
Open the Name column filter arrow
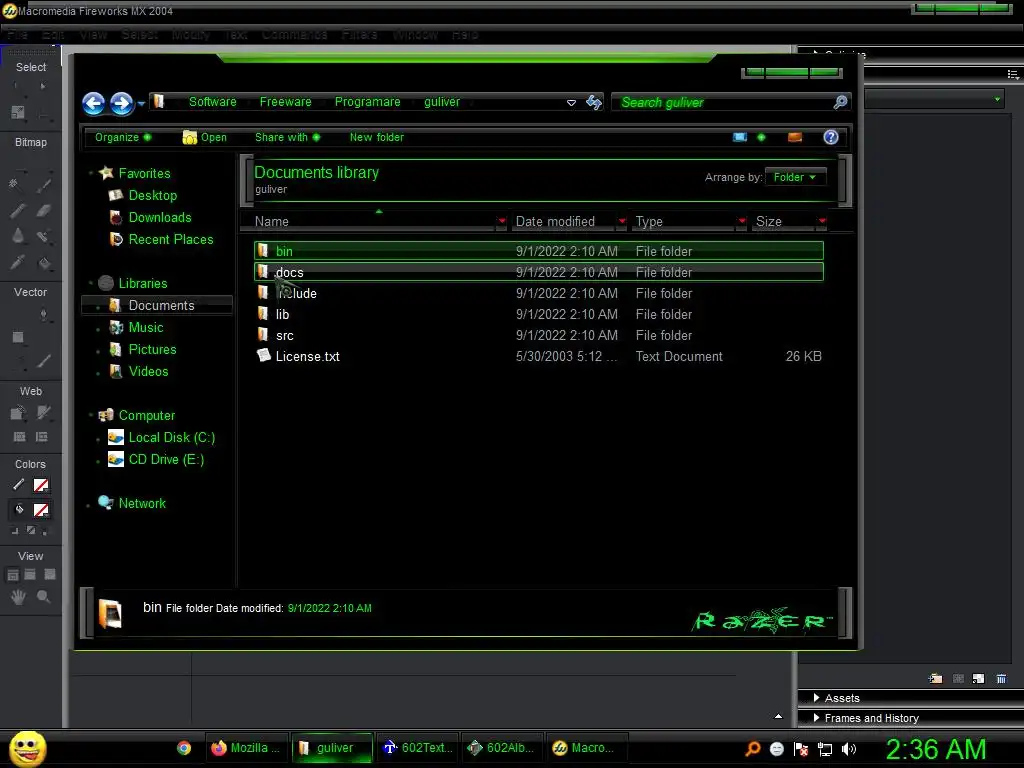point(502,221)
